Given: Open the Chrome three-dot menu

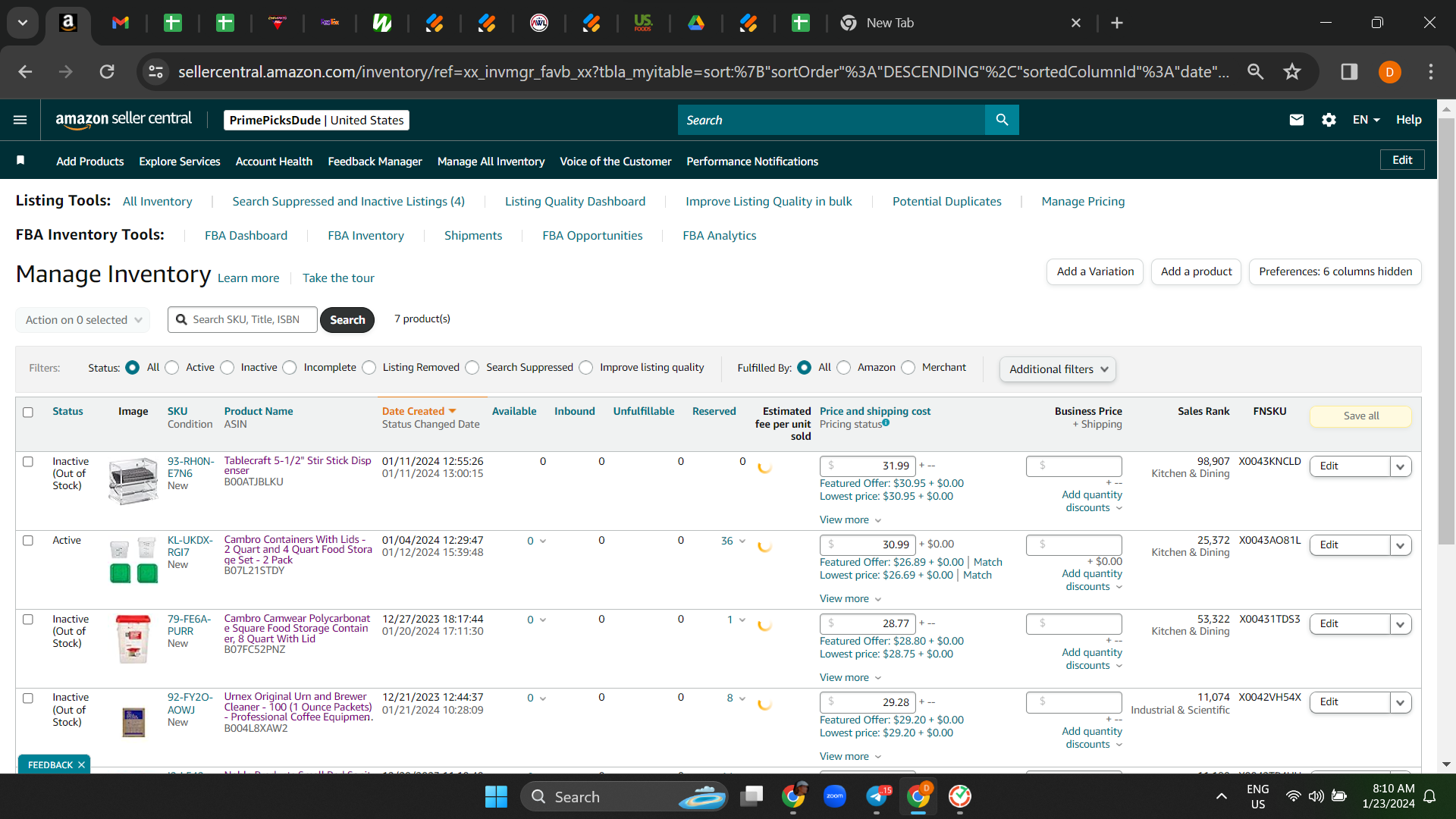Looking at the screenshot, I should click(x=1431, y=71).
